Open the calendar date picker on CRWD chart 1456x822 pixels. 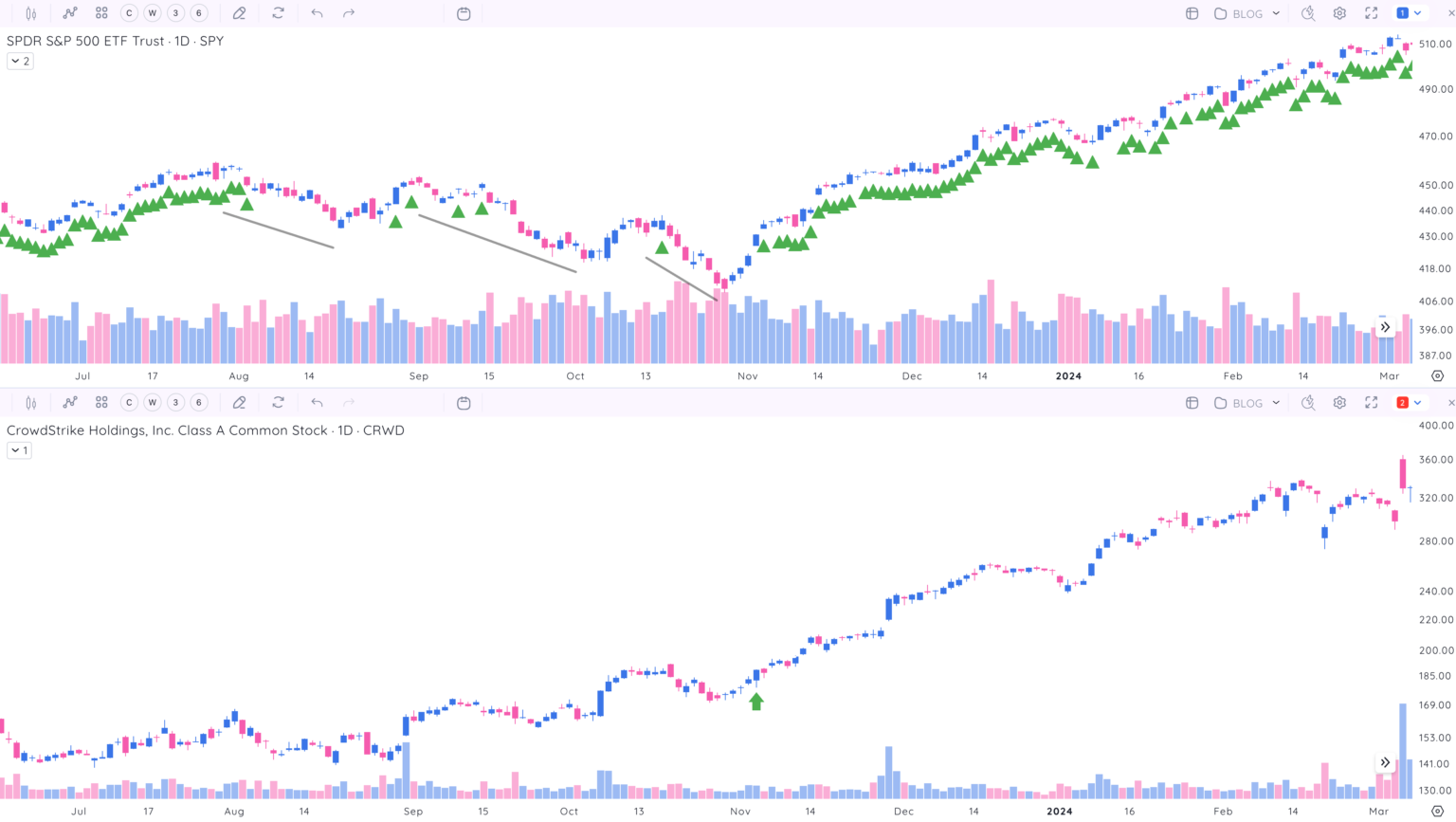464,403
